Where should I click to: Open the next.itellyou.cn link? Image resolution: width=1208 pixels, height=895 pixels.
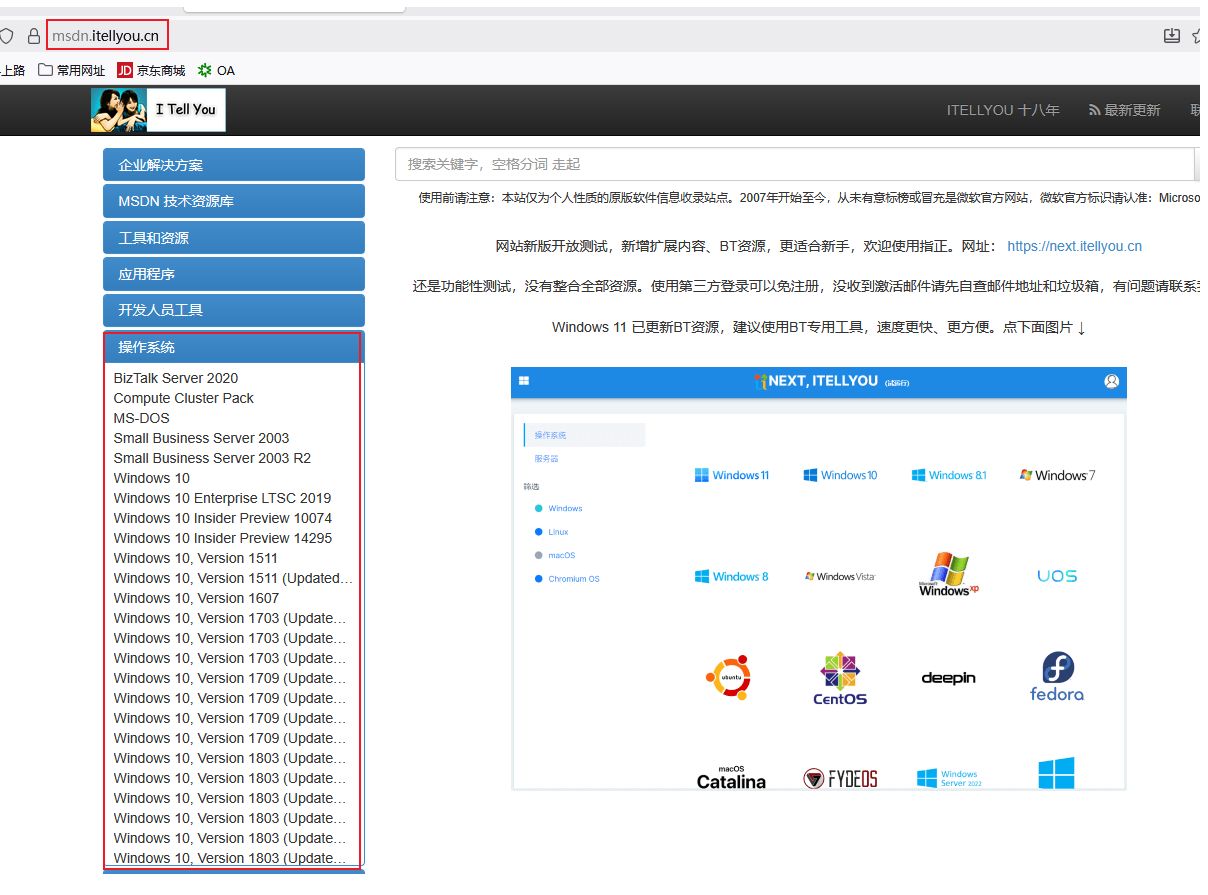point(1074,246)
